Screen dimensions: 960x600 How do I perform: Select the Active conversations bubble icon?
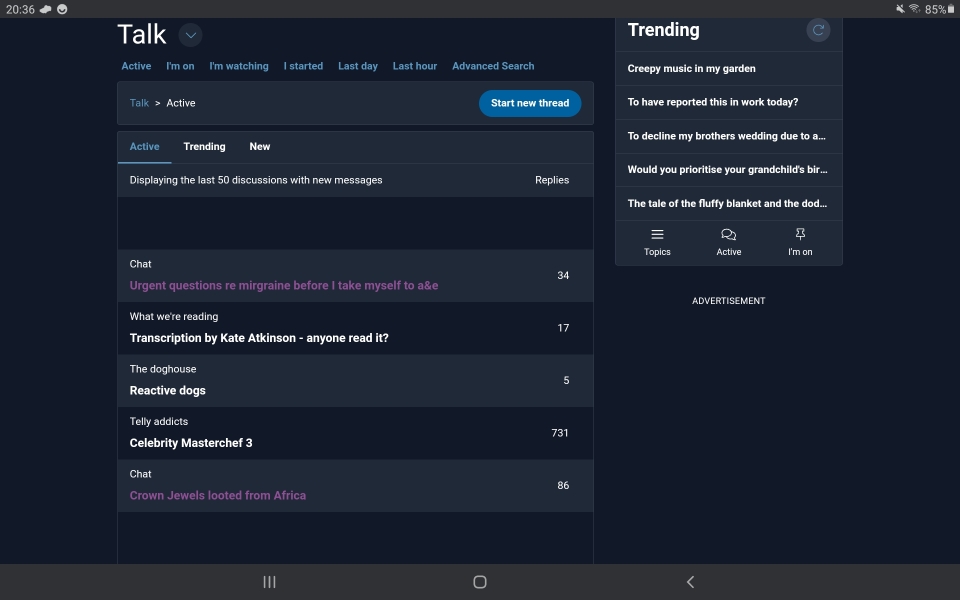729,242
